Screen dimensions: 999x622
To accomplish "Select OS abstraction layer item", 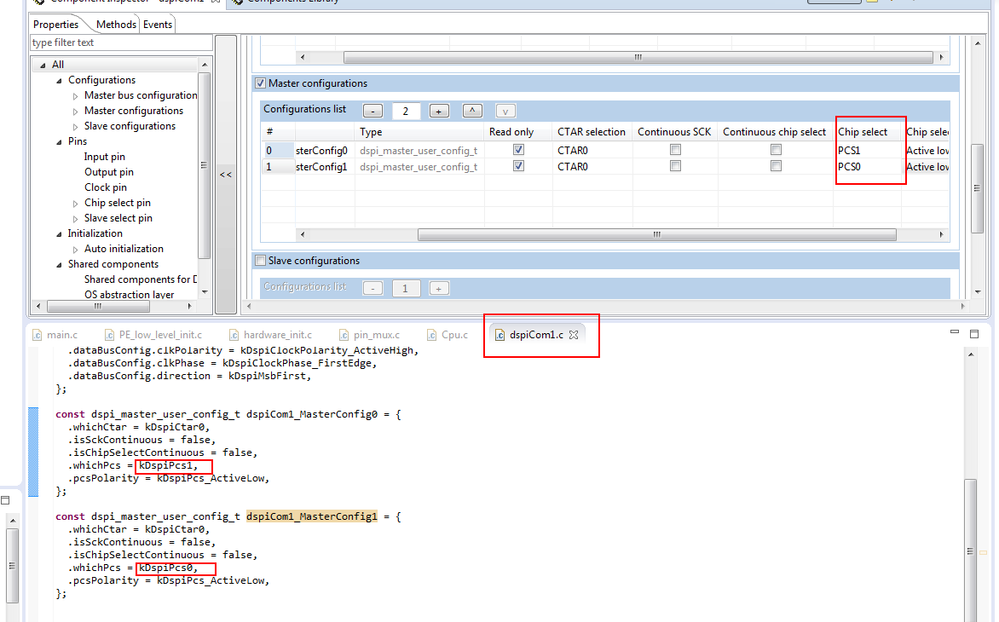I will 129,294.
